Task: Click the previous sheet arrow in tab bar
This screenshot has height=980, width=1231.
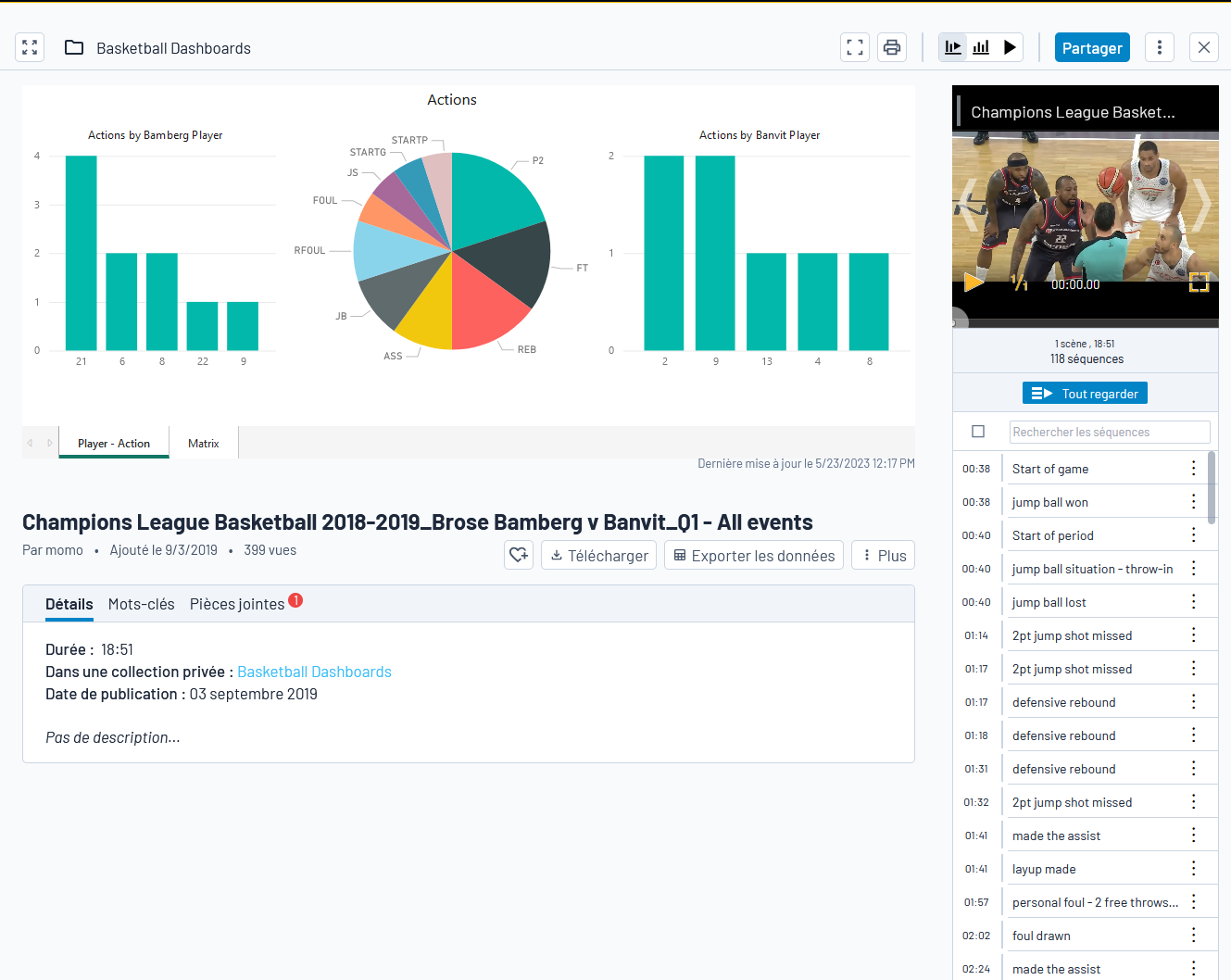Action: [x=30, y=443]
